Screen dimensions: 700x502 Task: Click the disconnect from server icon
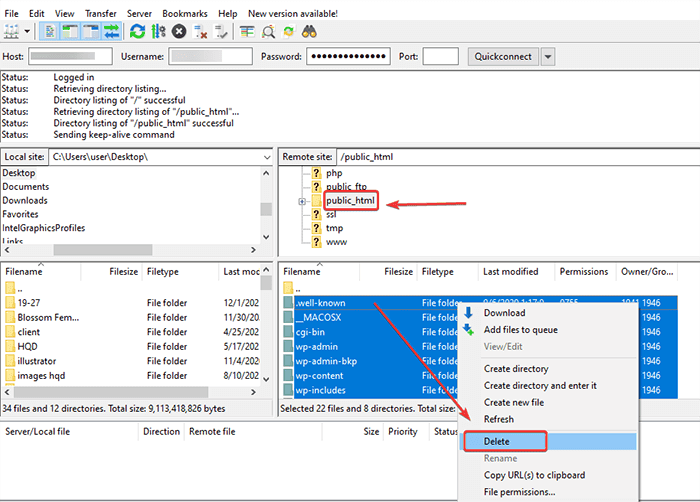[201, 32]
